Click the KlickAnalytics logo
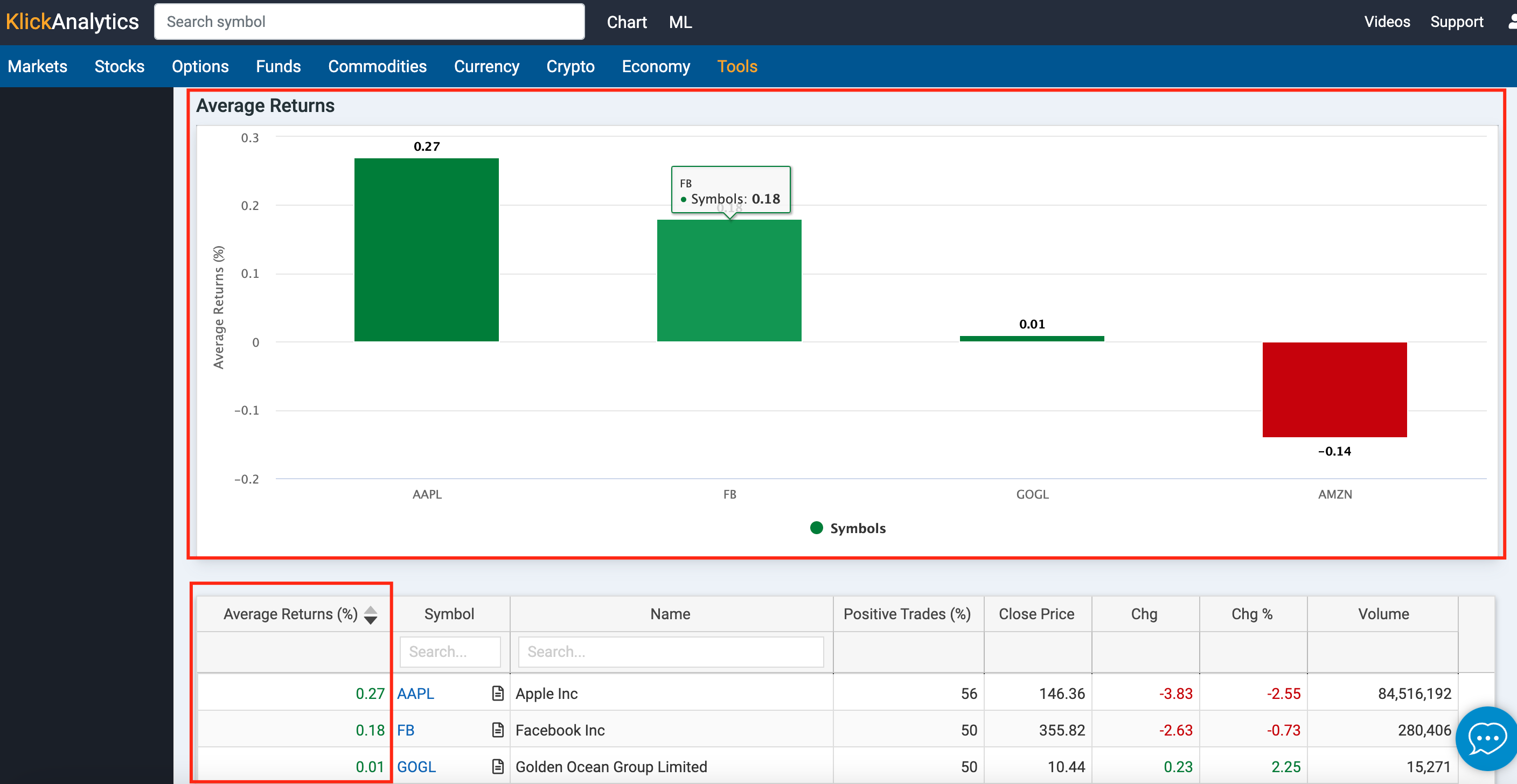Screen dimensions: 1517x784 (x=72, y=22)
